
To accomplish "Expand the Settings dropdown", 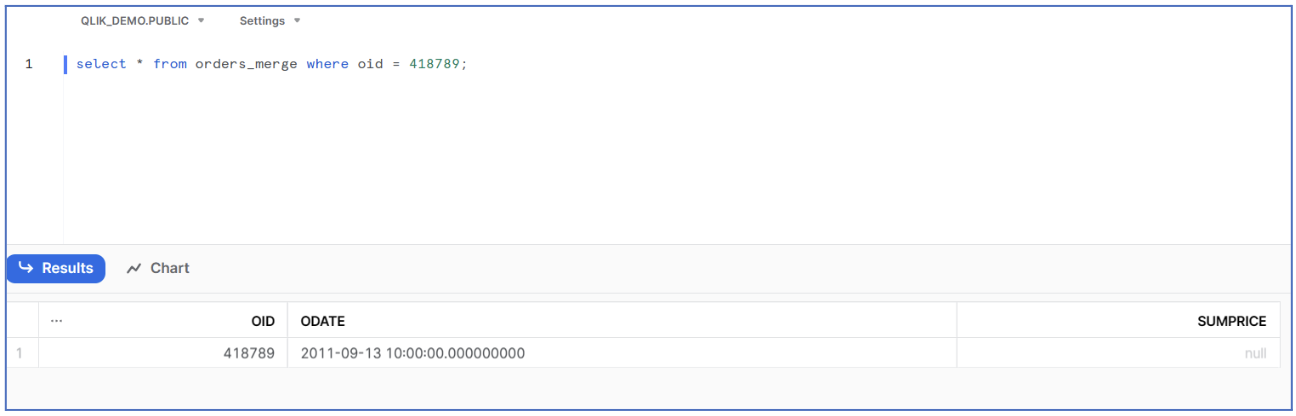I will 270,21.
